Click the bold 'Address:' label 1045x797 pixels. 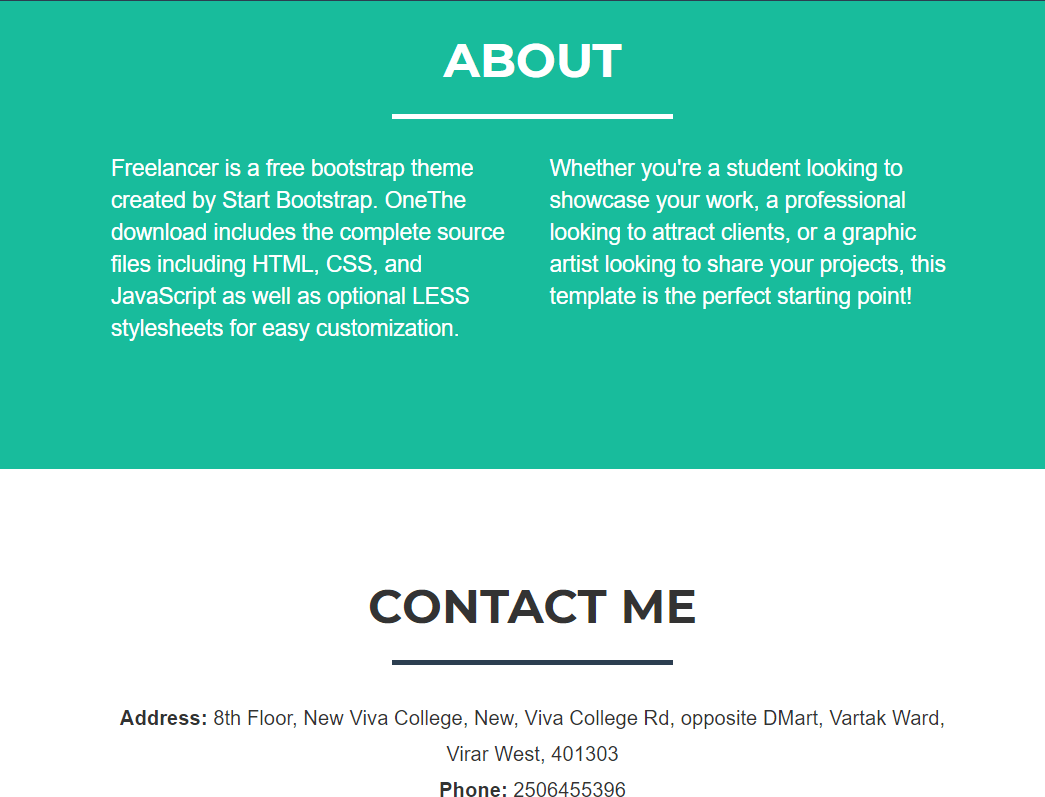click(x=163, y=718)
